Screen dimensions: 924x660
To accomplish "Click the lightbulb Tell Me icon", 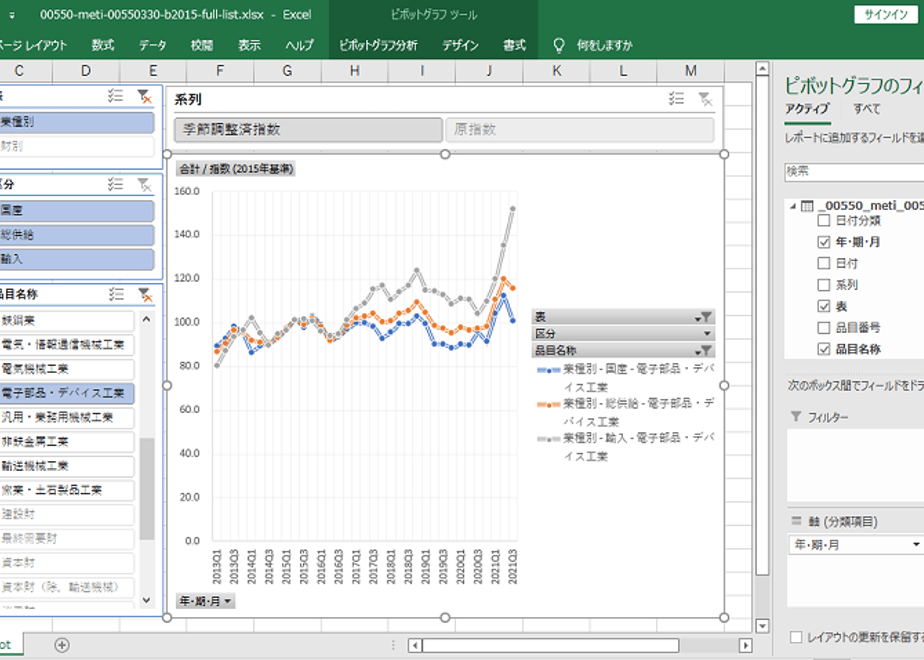I will (559, 45).
